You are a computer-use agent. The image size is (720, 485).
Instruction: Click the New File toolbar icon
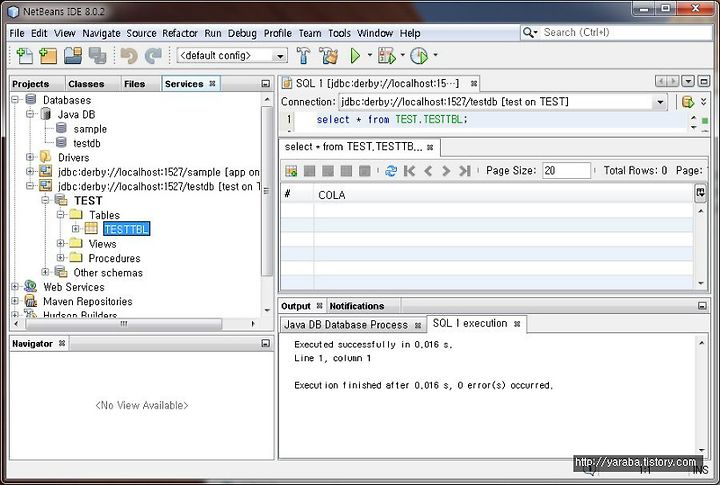24,56
